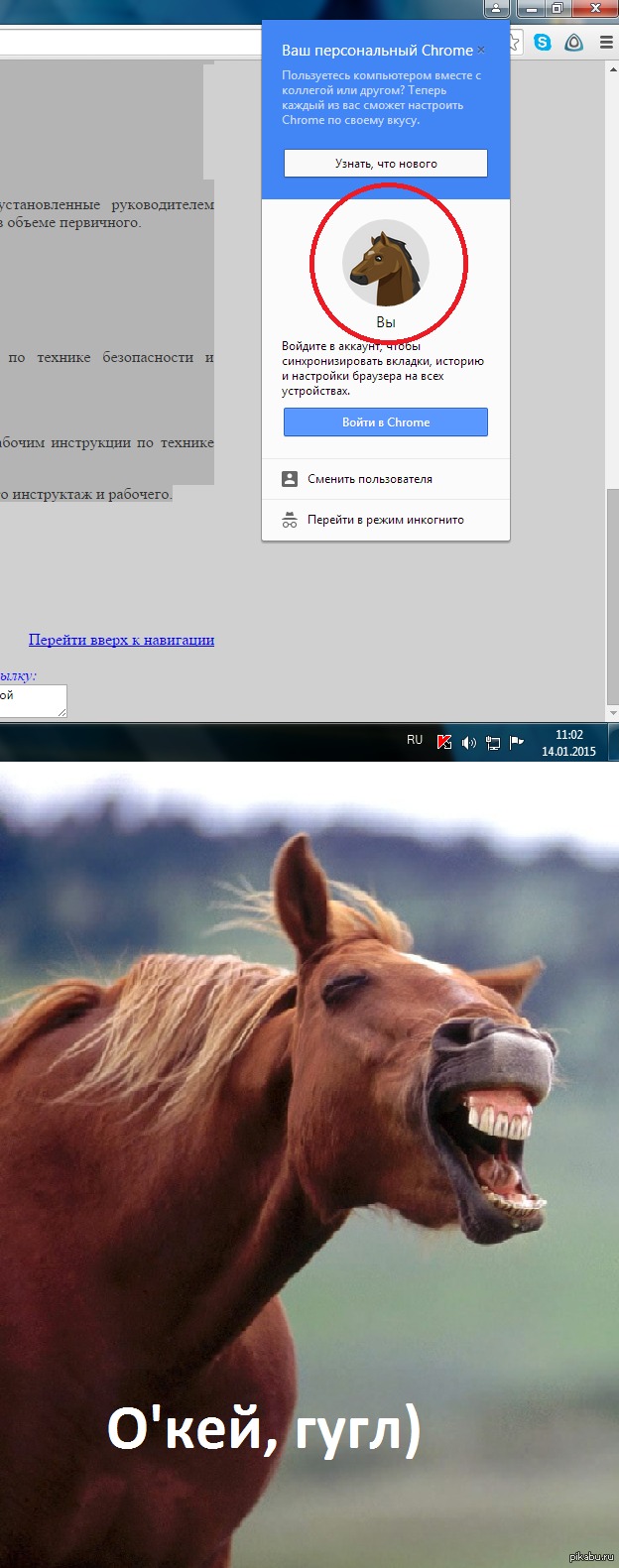This screenshot has height=1568, width=619.
Task: Click the 'Вы' profile name label
Action: coord(386,322)
